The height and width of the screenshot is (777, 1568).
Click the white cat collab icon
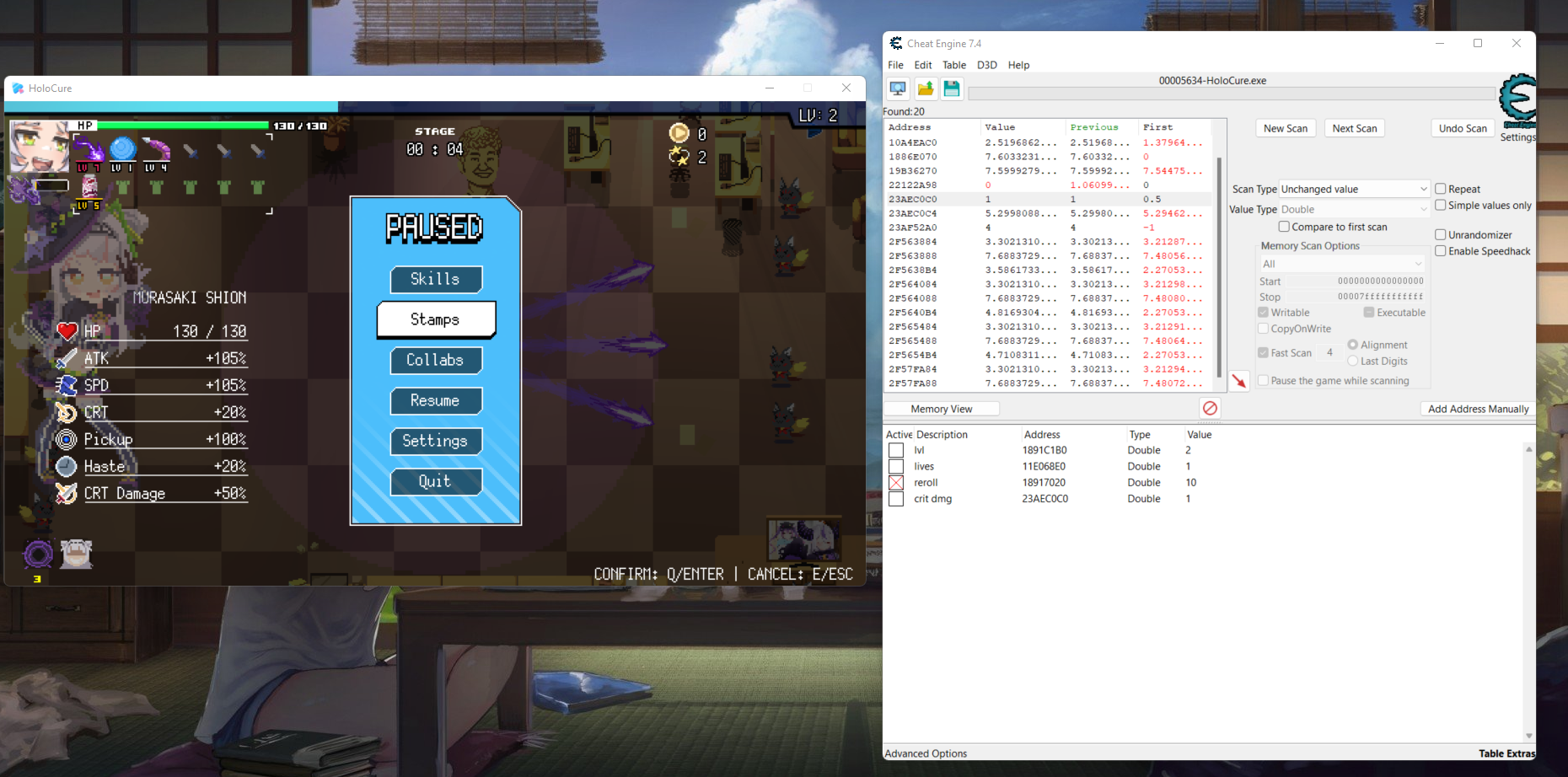pyautogui.click(x=77, y=554)
